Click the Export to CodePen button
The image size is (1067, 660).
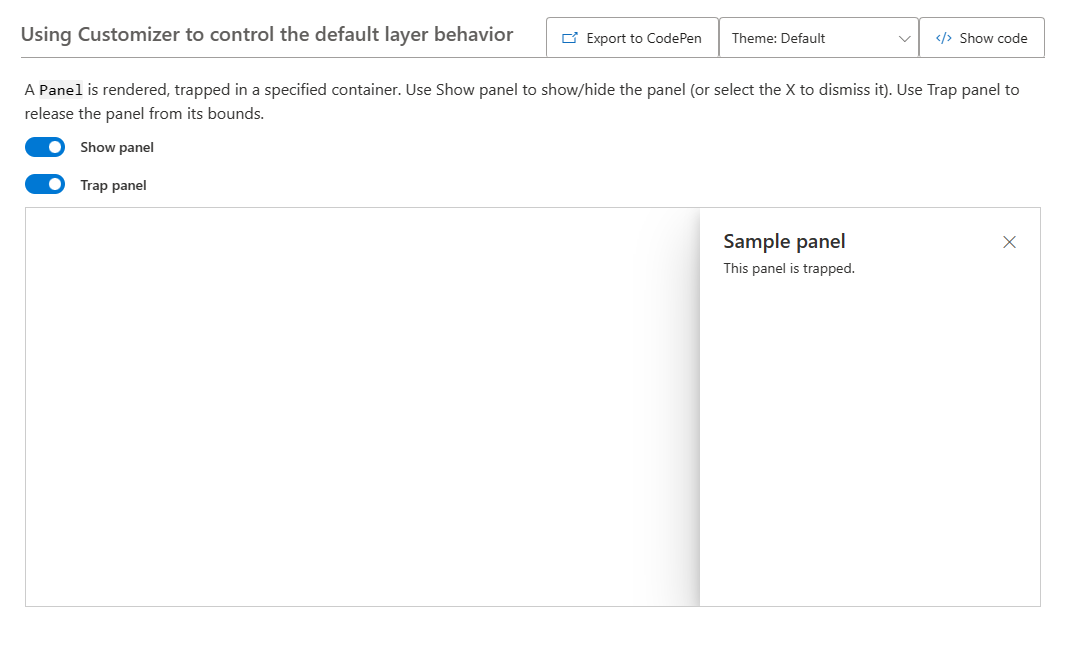pos(632,37)
